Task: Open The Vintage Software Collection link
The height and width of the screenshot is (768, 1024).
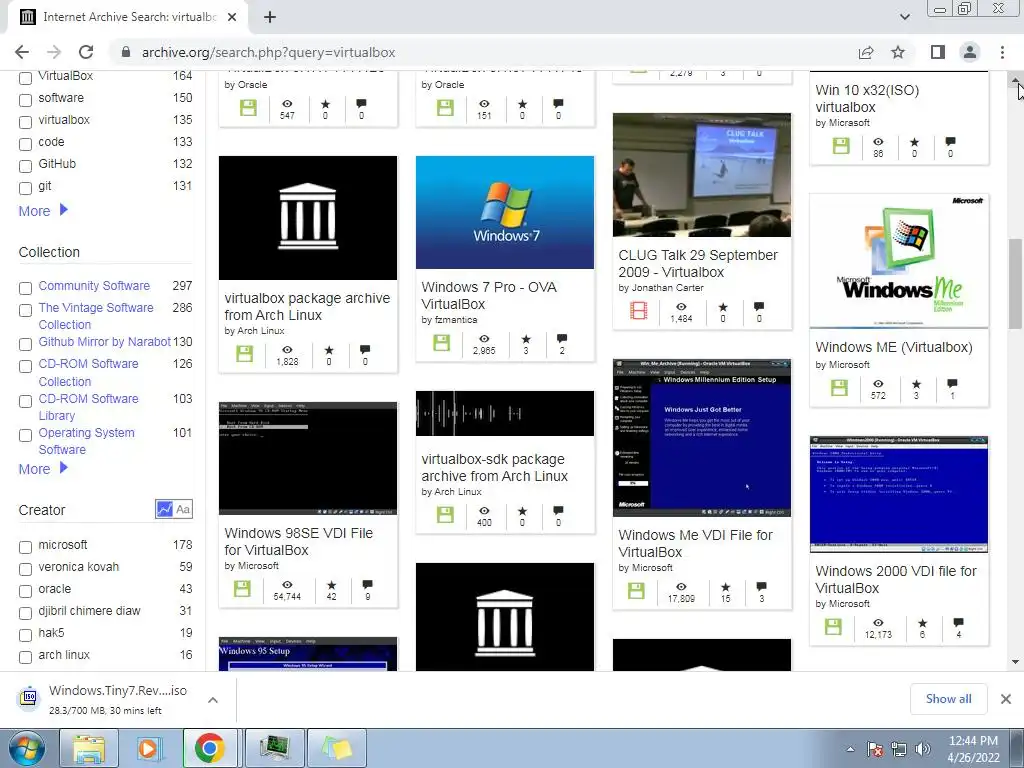Action: click(96, 316)
